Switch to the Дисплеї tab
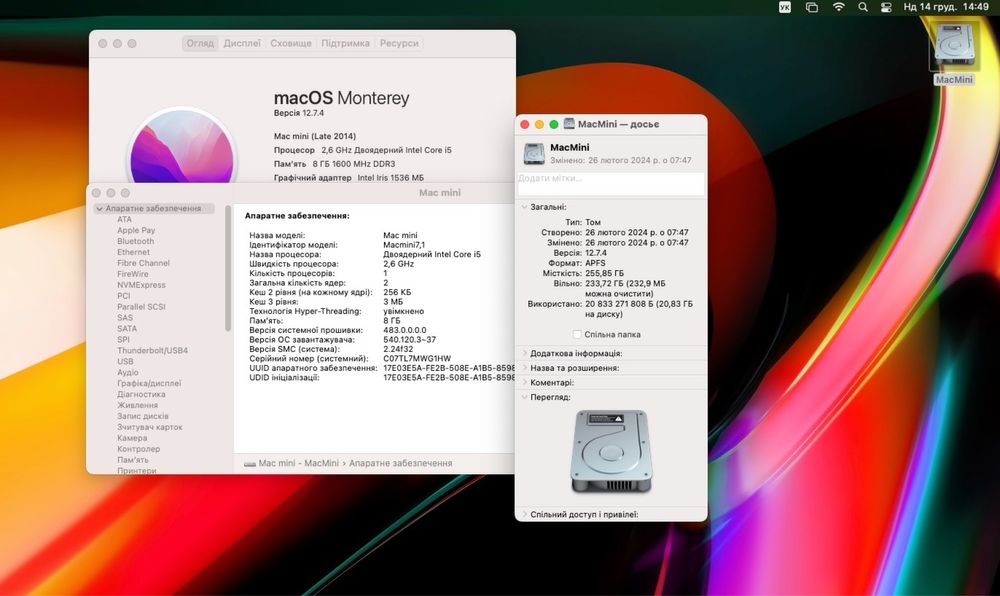The image size is (1000, 596). [x=242, y=43]
